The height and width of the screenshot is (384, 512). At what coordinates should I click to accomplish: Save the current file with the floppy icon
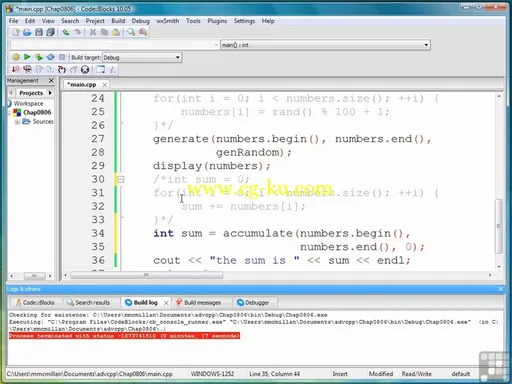pyautogui.click(x=39, y=32)
